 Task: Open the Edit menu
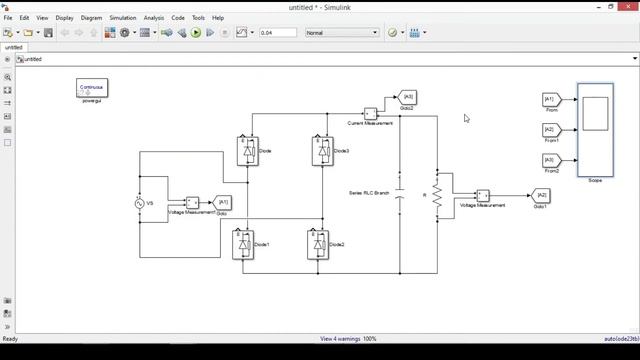click(x=24, y=18)
